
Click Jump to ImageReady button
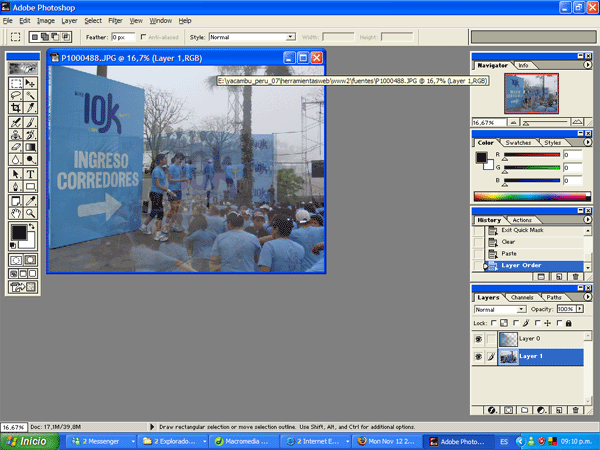(x=23, y=287)
